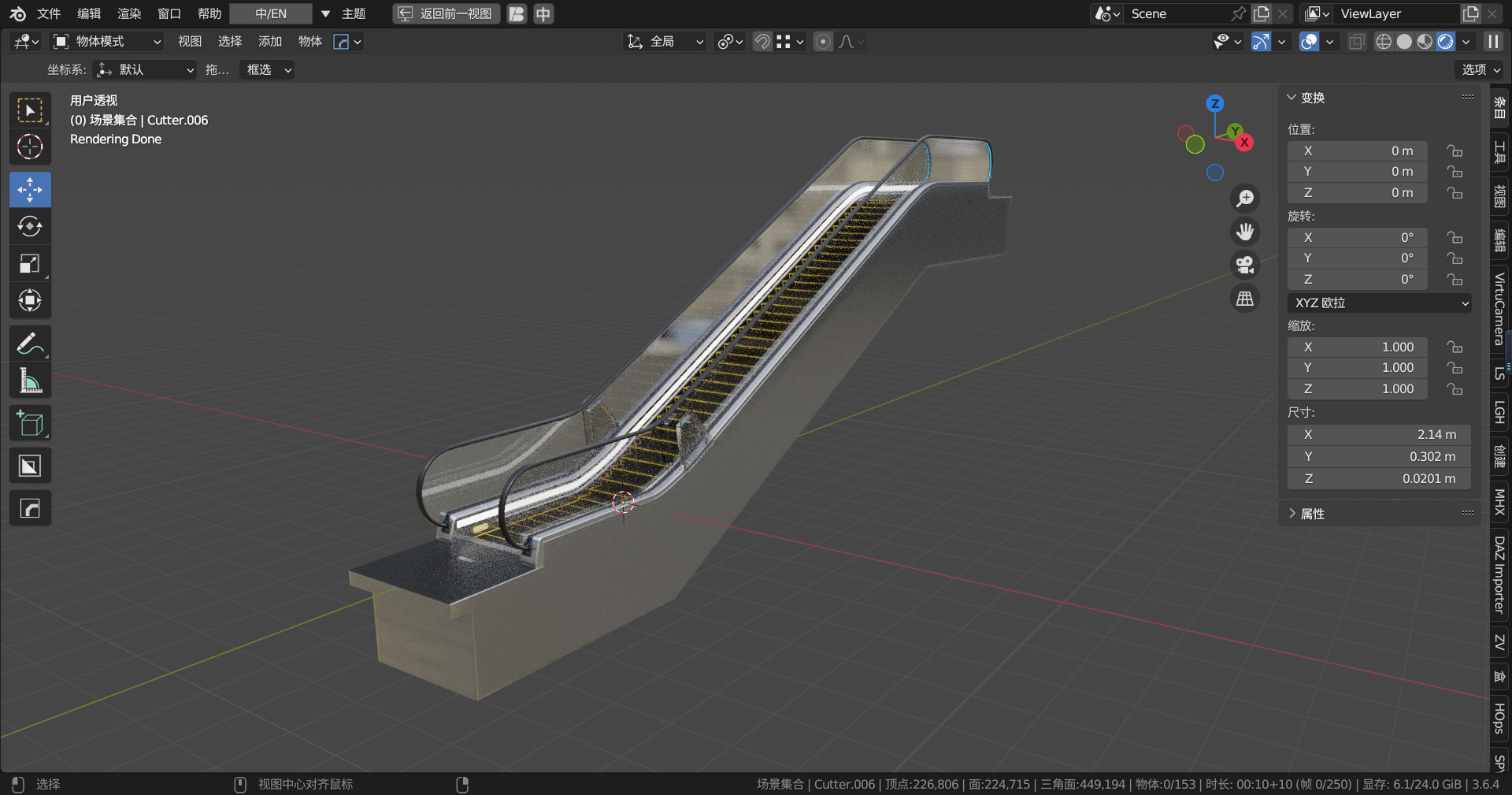Open the 选项 options dropdown
The image size is (1512, 795).
[x=1480, y=69]
